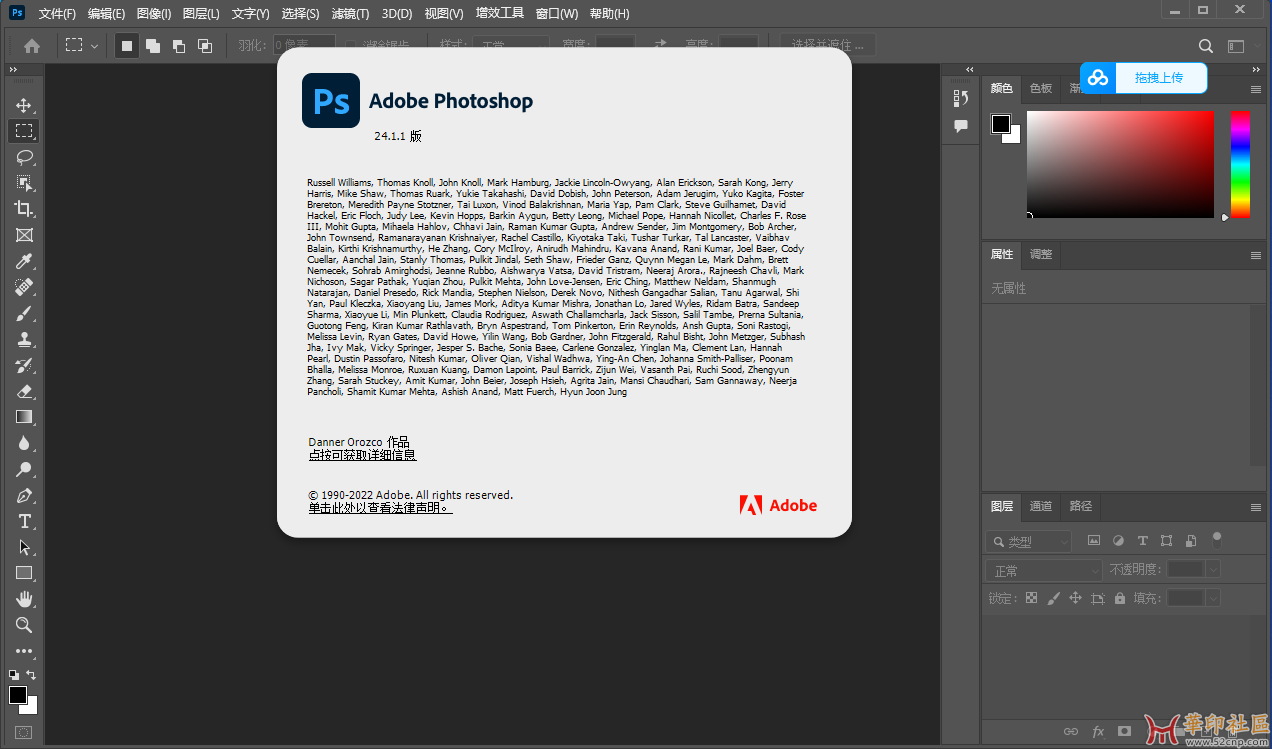
Task: Select the Eraser tool
Action: click(23, 391)
